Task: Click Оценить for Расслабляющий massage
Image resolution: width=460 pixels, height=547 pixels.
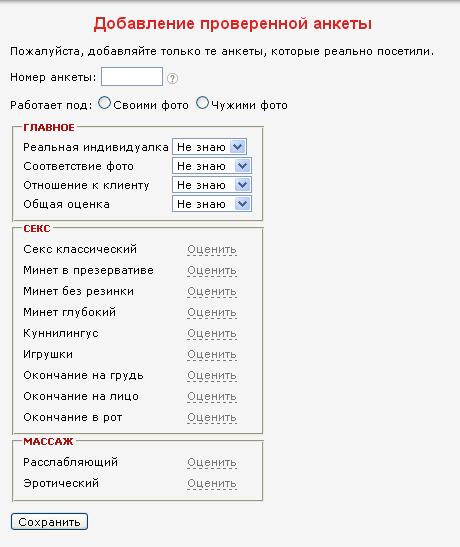Action: click(212, 463)
